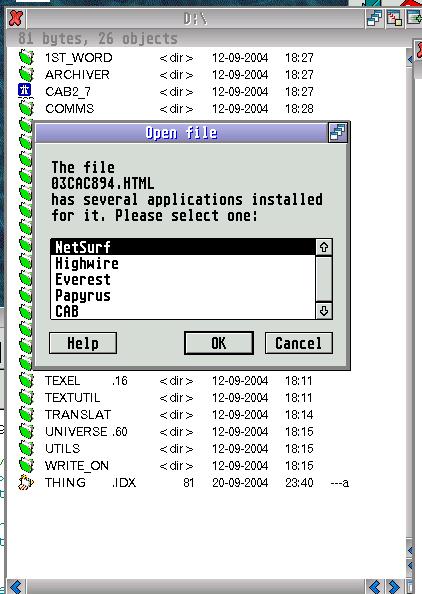
Task: Open the 1ST_WORD folder icon
Action: pos(26,57)
